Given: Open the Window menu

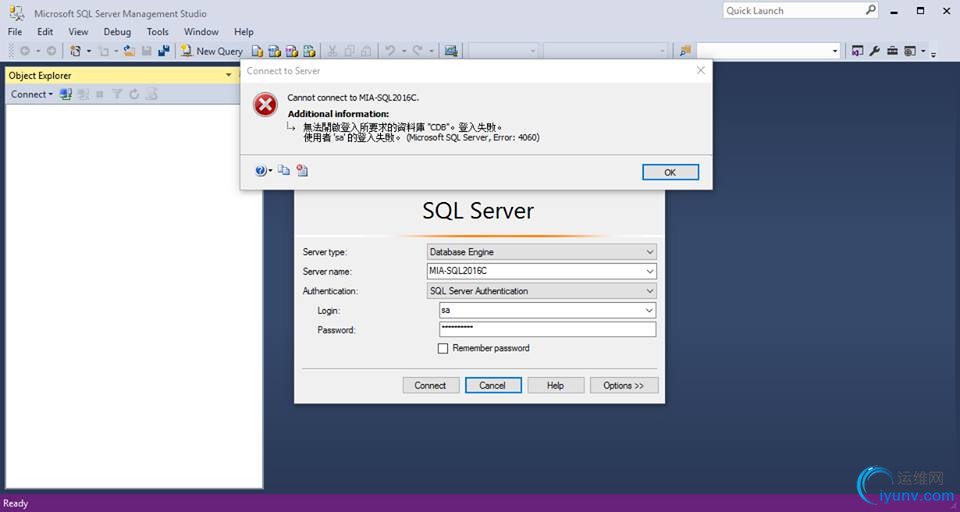Looking at the screenshot, I should click(201, 31).
